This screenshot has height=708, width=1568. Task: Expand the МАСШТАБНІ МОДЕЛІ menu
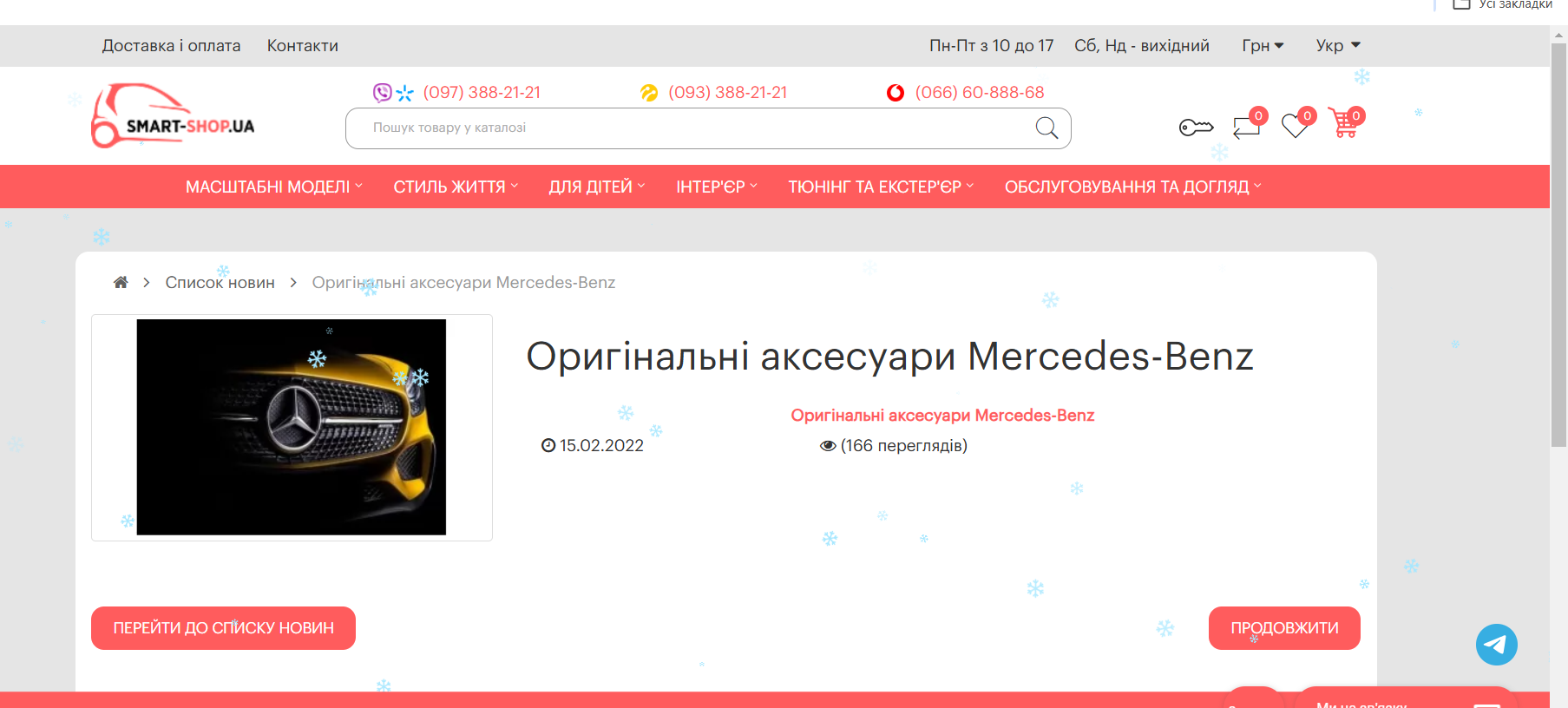pyautogui.click(x=274, y=187)
